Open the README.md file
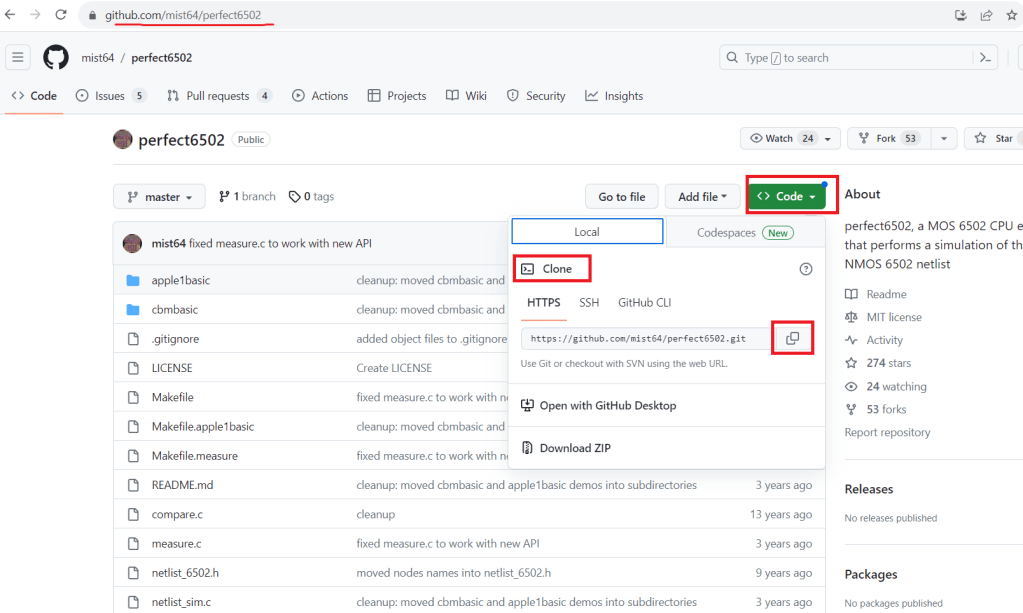The height and width of the screenshot is (613, 1023). (x=182, y=485)
